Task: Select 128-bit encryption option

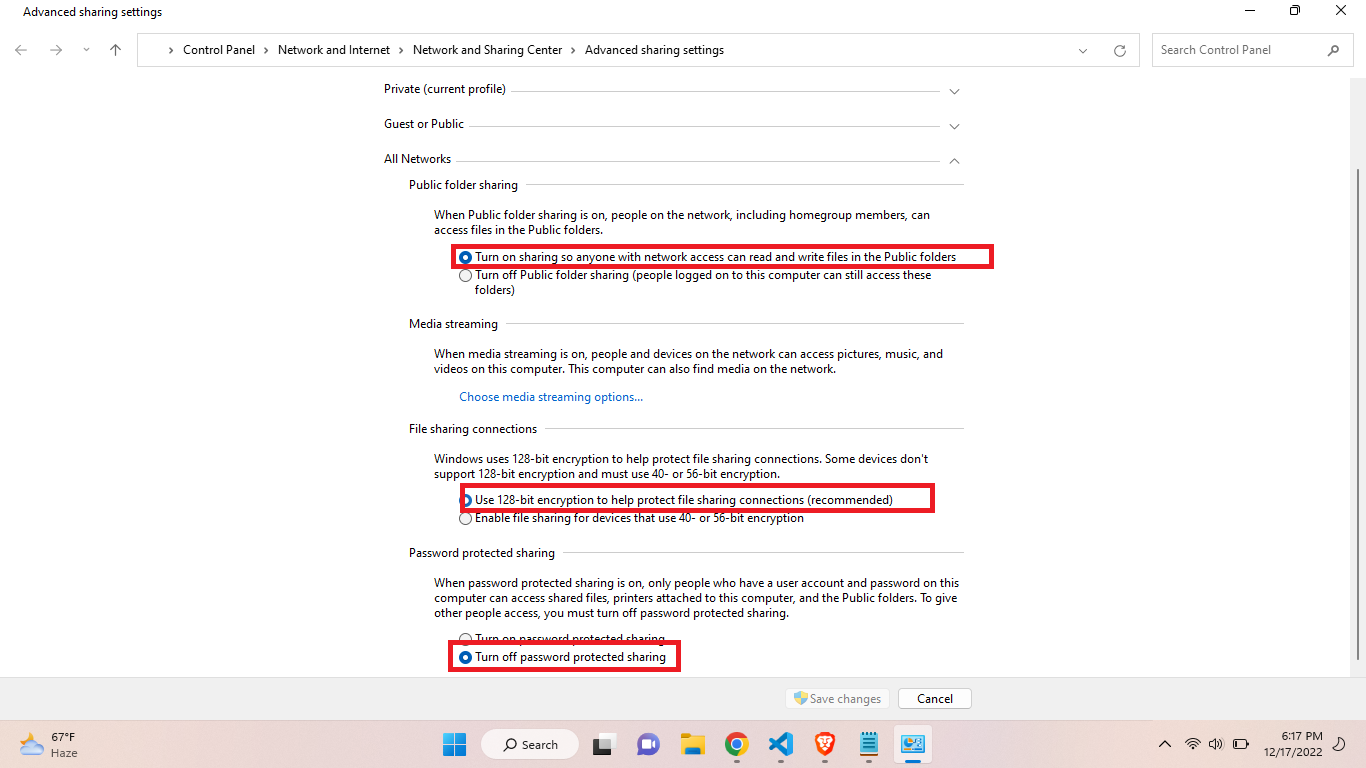Action: tap(465, 500)
